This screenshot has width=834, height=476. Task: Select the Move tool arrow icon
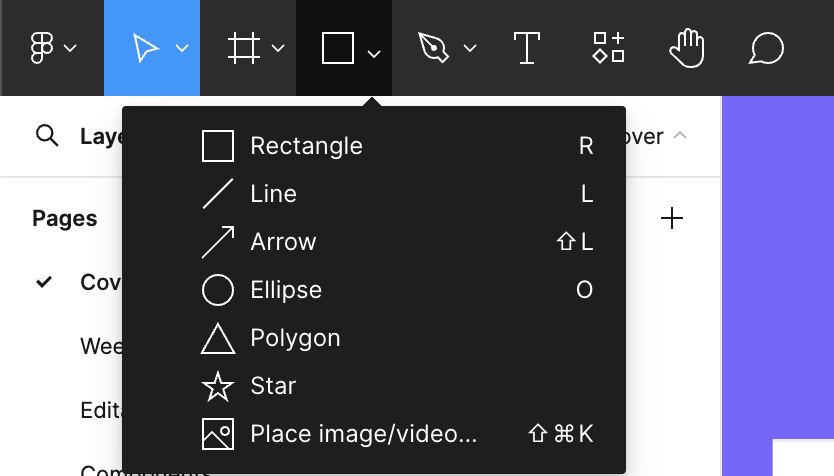point(145,48)
